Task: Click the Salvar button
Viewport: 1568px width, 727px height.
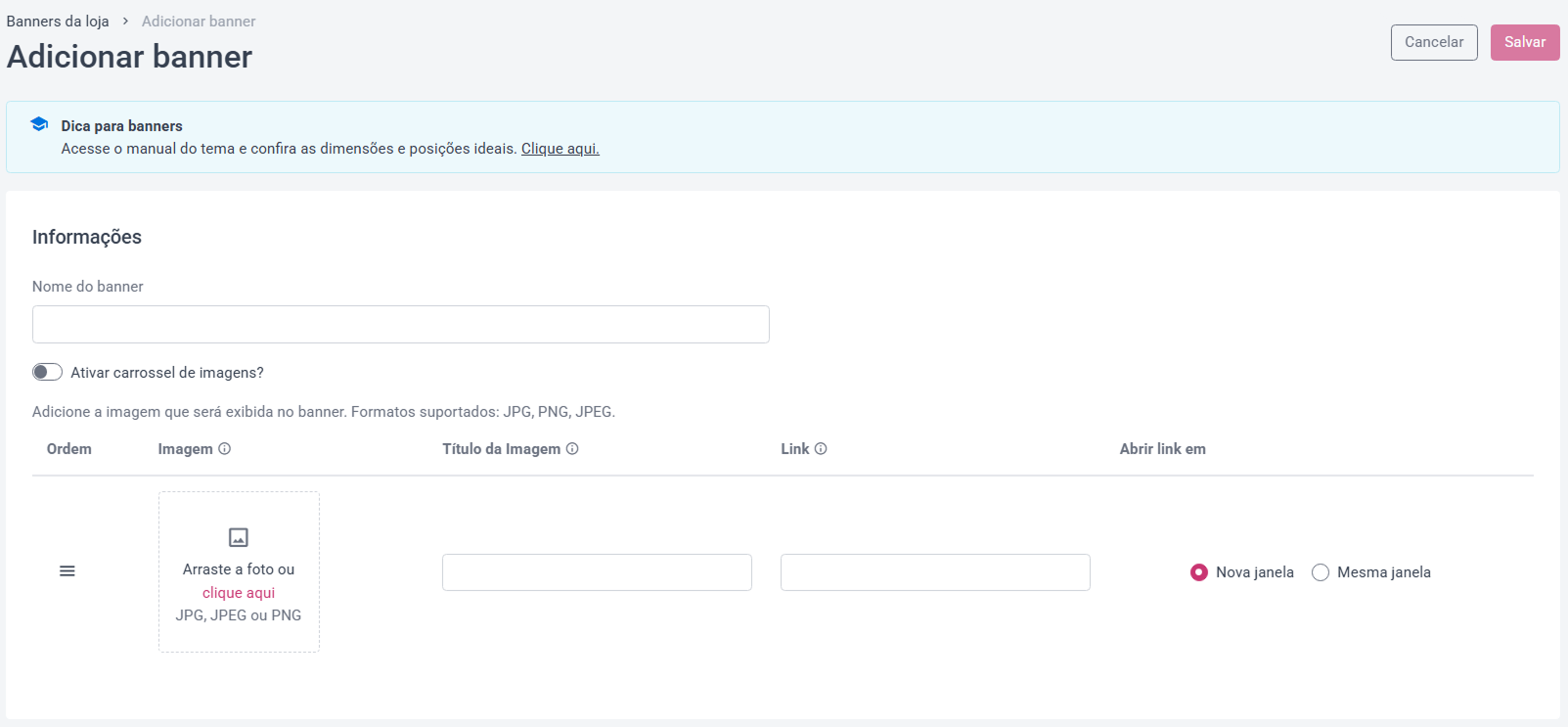Action: (x=1525, y=42)
